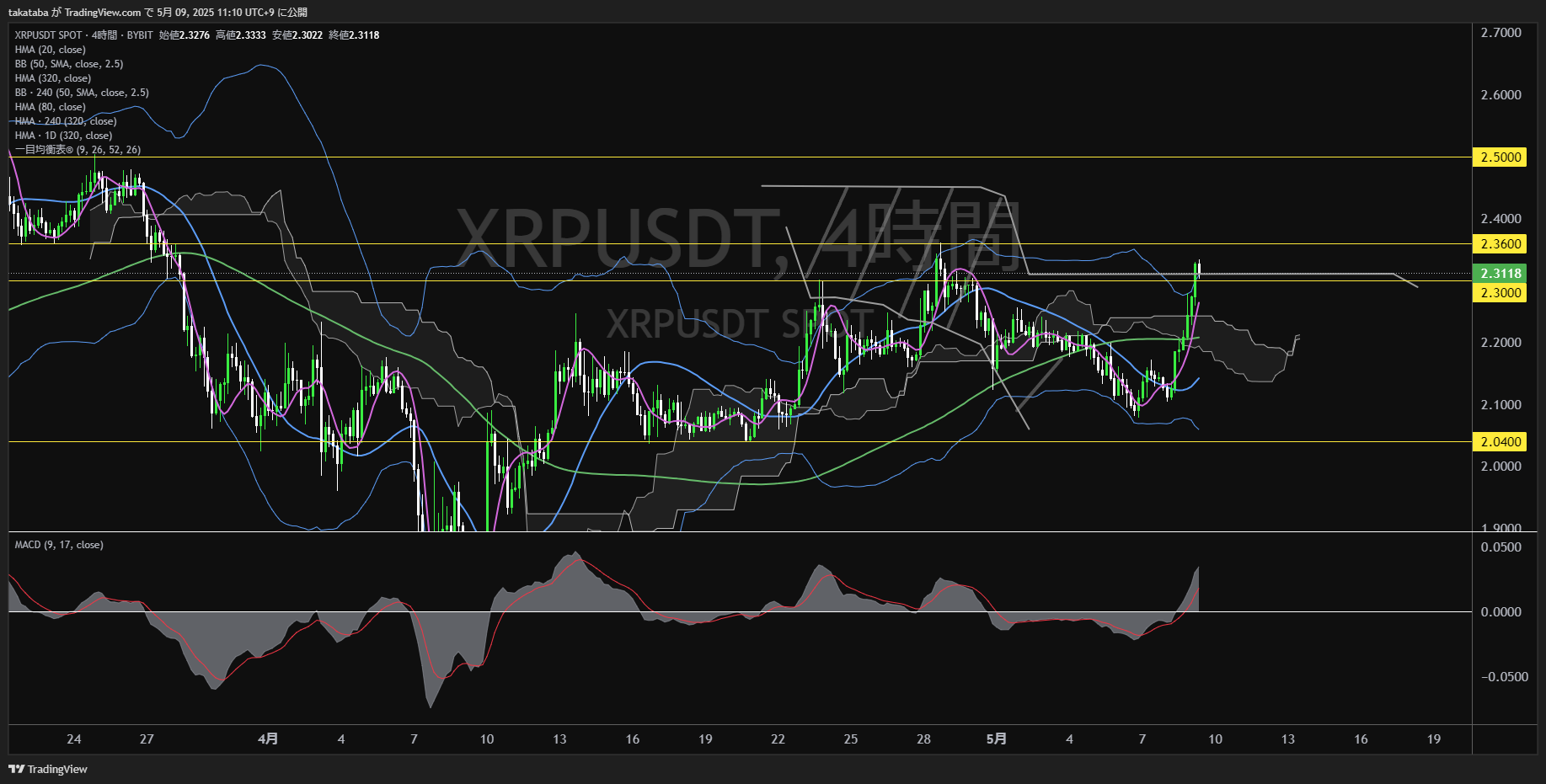Click the 2.2000 price axis value
Screen dimensions: 1546x784
1501,343
